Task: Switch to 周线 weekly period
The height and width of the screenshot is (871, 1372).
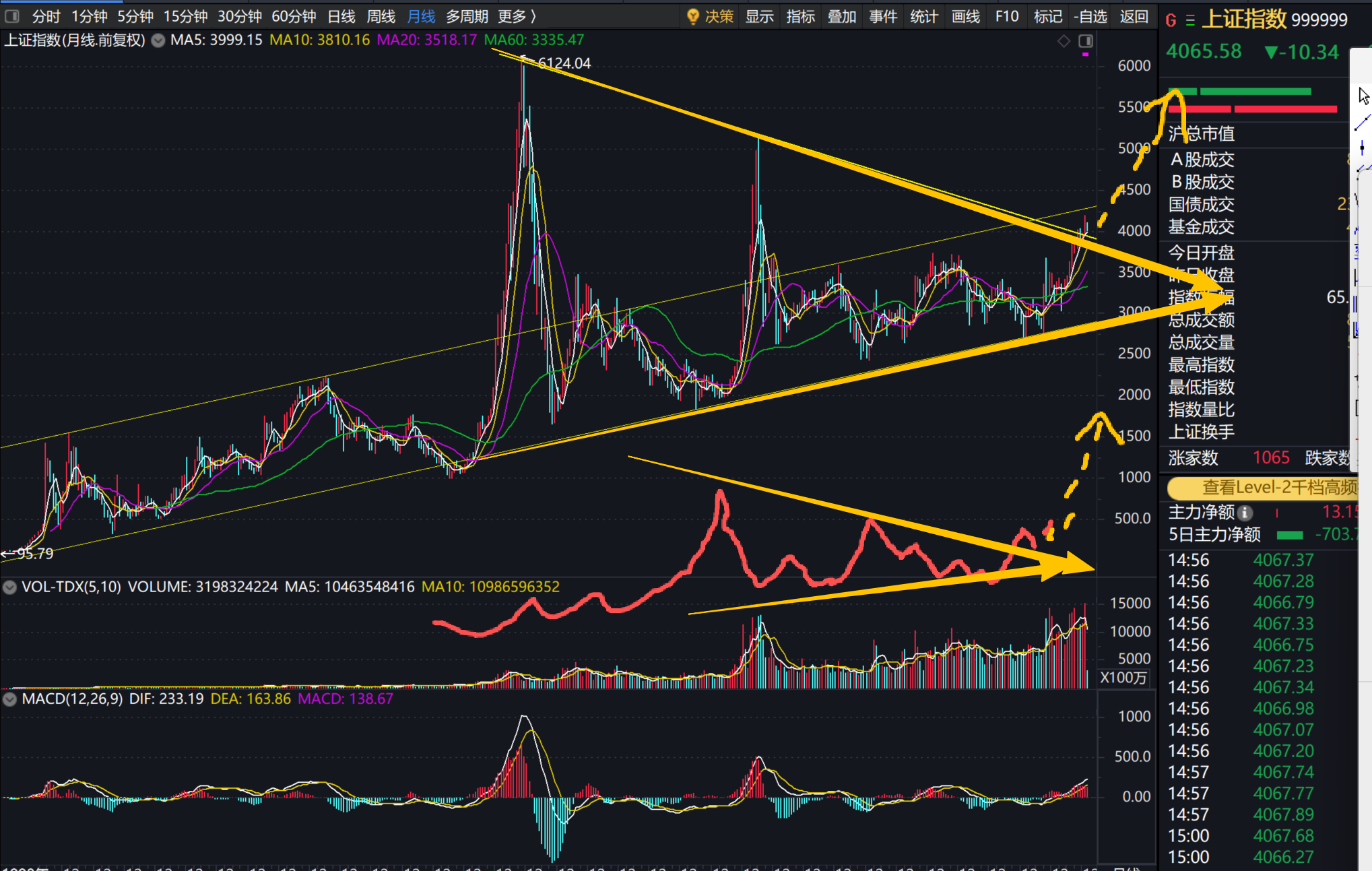Action: [x=381, y=16]
